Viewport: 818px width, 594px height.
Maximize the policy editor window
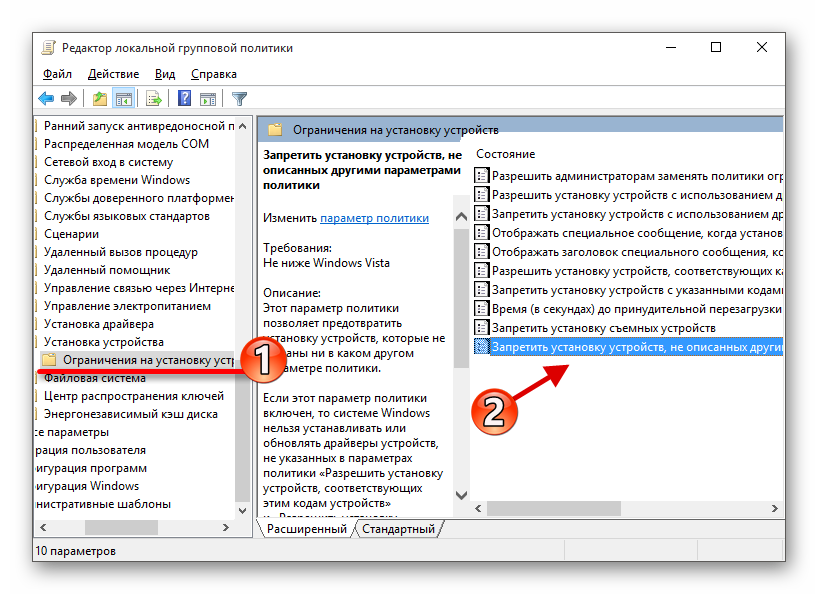pyautogui.click(x=716, y=47)
